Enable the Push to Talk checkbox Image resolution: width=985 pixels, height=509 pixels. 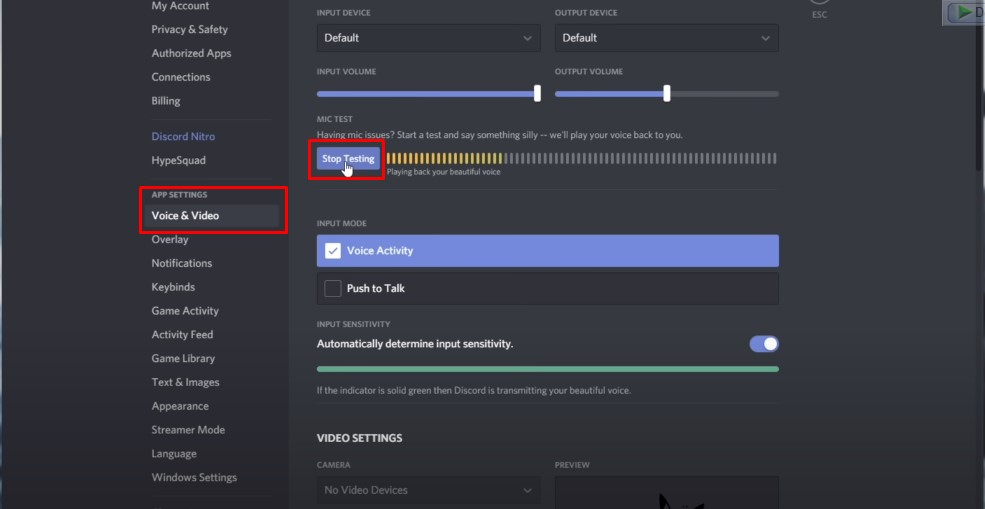333,288
